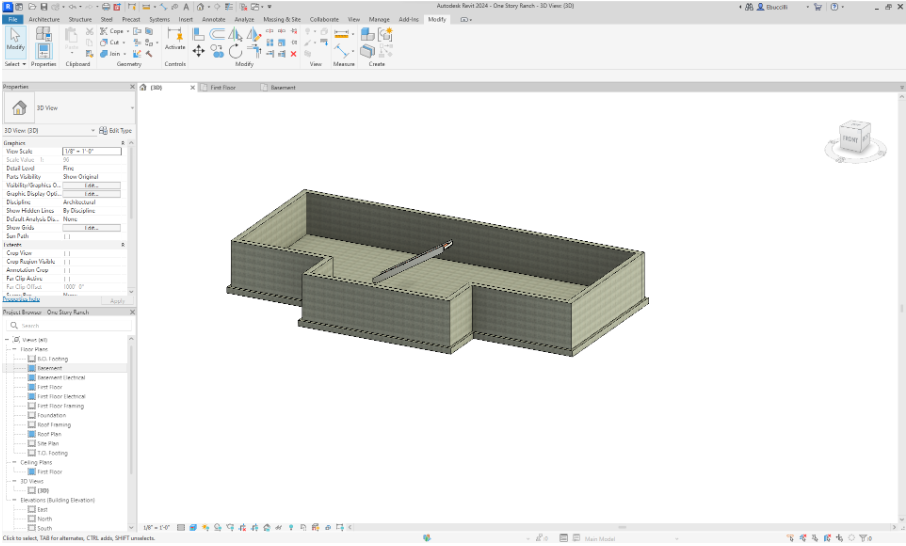Viewport: 906px width, 546px height.
Task: Click the FRONT face of the ViewCube
Action: 850,139
